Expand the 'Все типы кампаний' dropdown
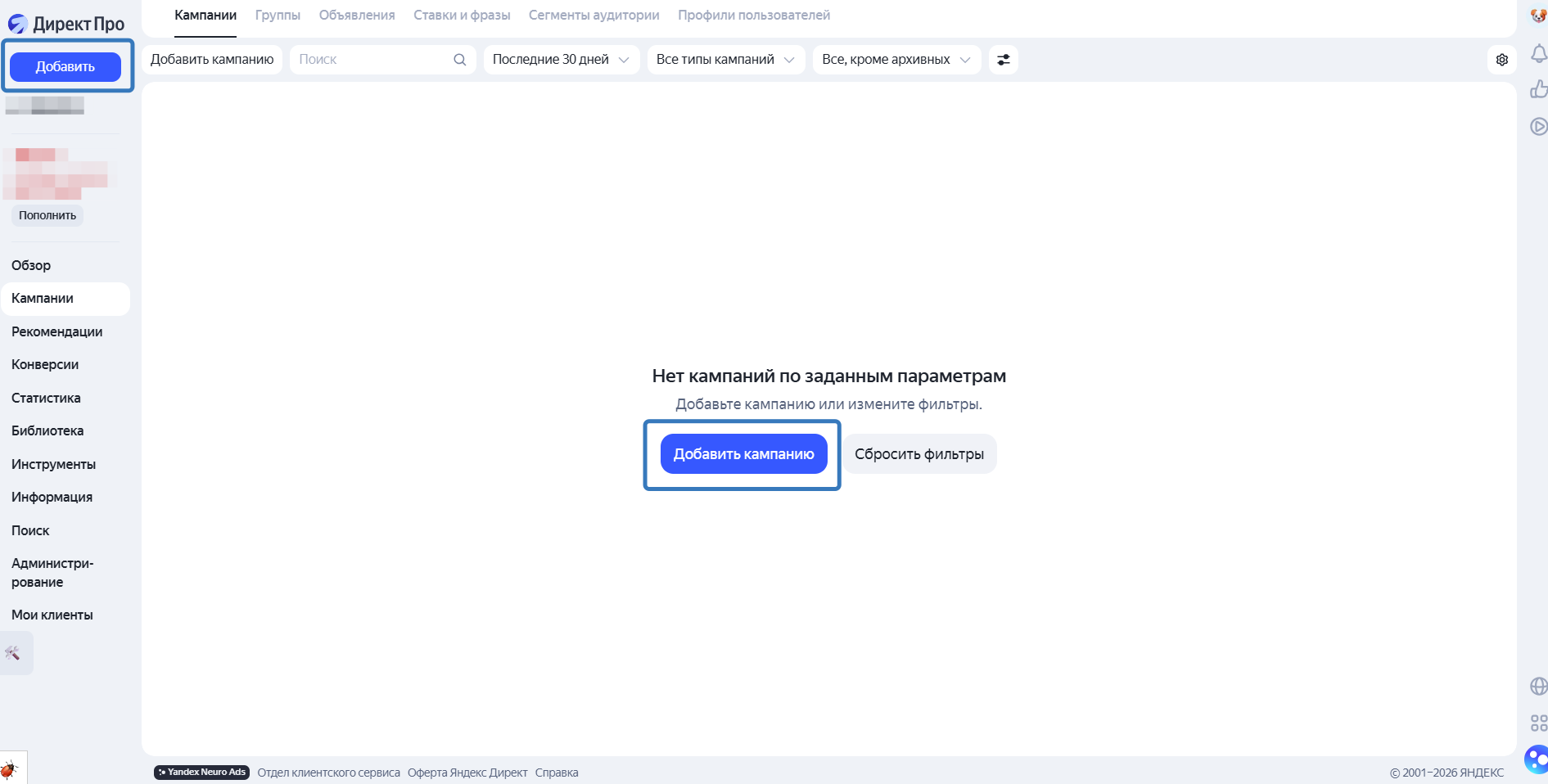Viewport: 1548px width, 784px height. (x=724, y=59)
